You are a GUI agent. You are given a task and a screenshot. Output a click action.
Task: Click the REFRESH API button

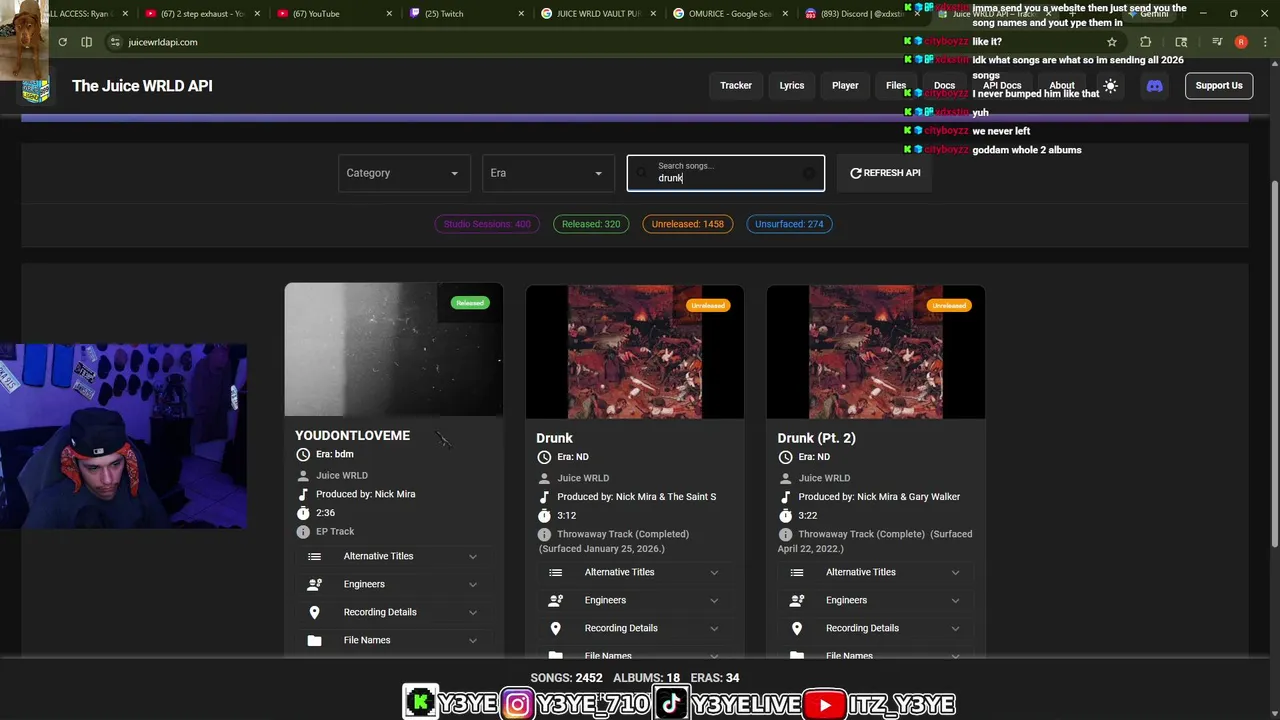885,173
